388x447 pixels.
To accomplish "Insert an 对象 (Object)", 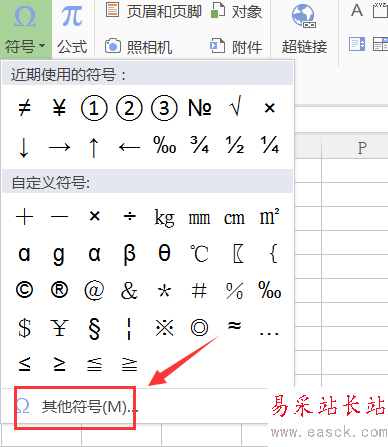I will [236, 12].
